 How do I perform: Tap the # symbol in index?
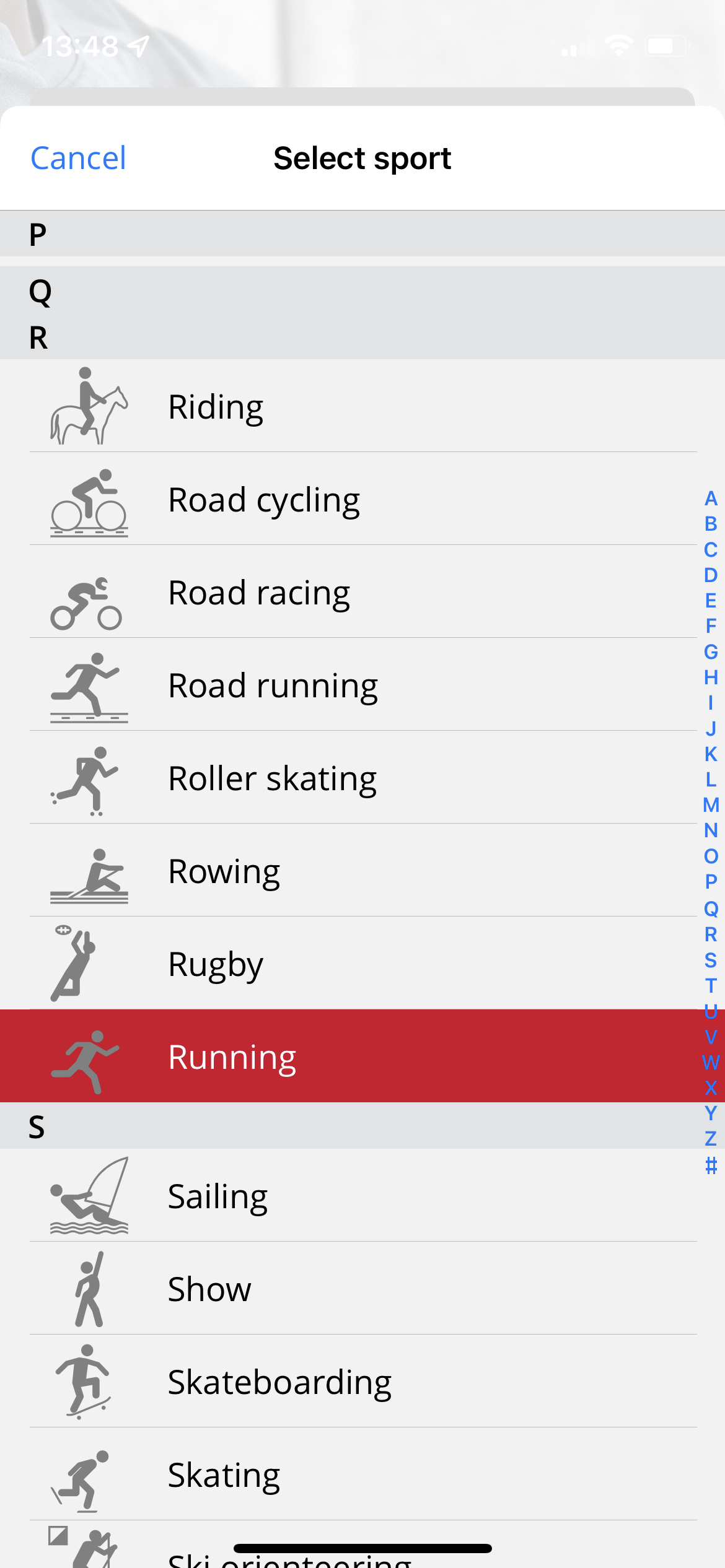[x=711, y=1165]
